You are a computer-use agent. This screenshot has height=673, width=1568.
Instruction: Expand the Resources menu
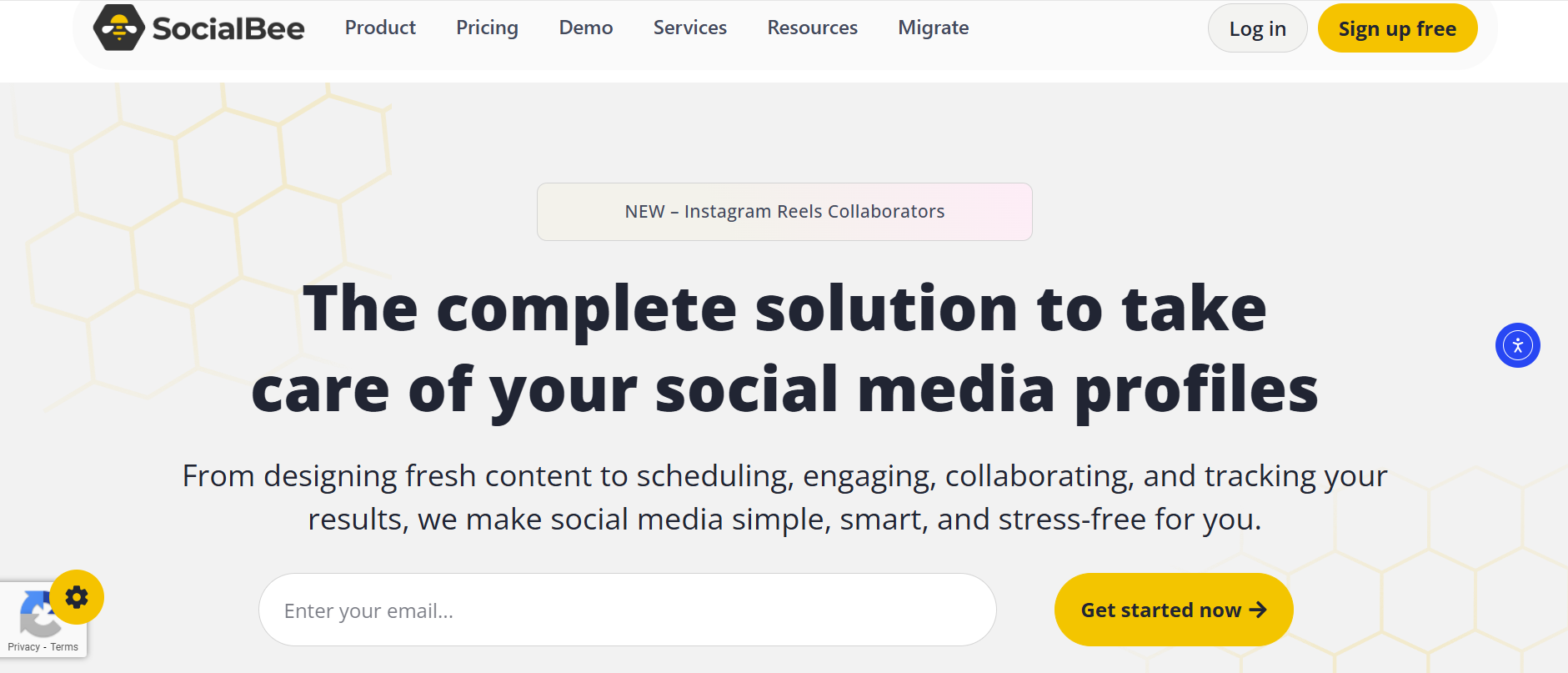tap(812, 28)
